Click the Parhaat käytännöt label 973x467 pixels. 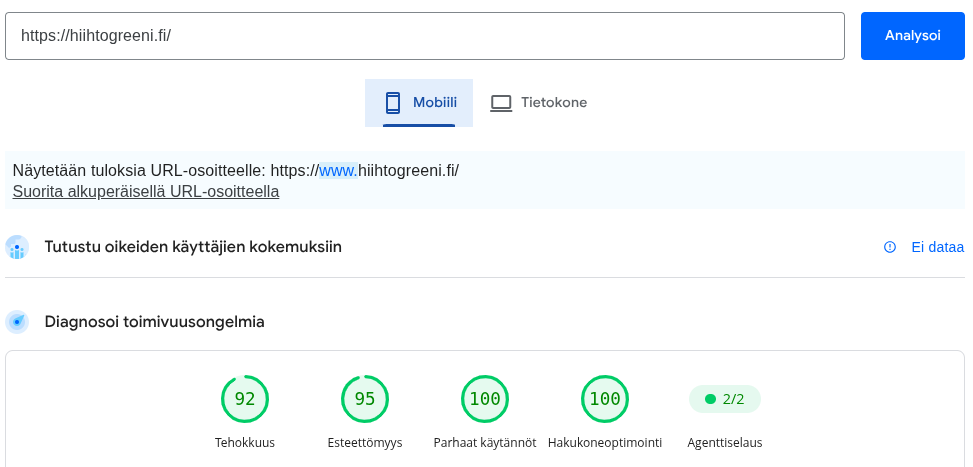click(485, 443)
